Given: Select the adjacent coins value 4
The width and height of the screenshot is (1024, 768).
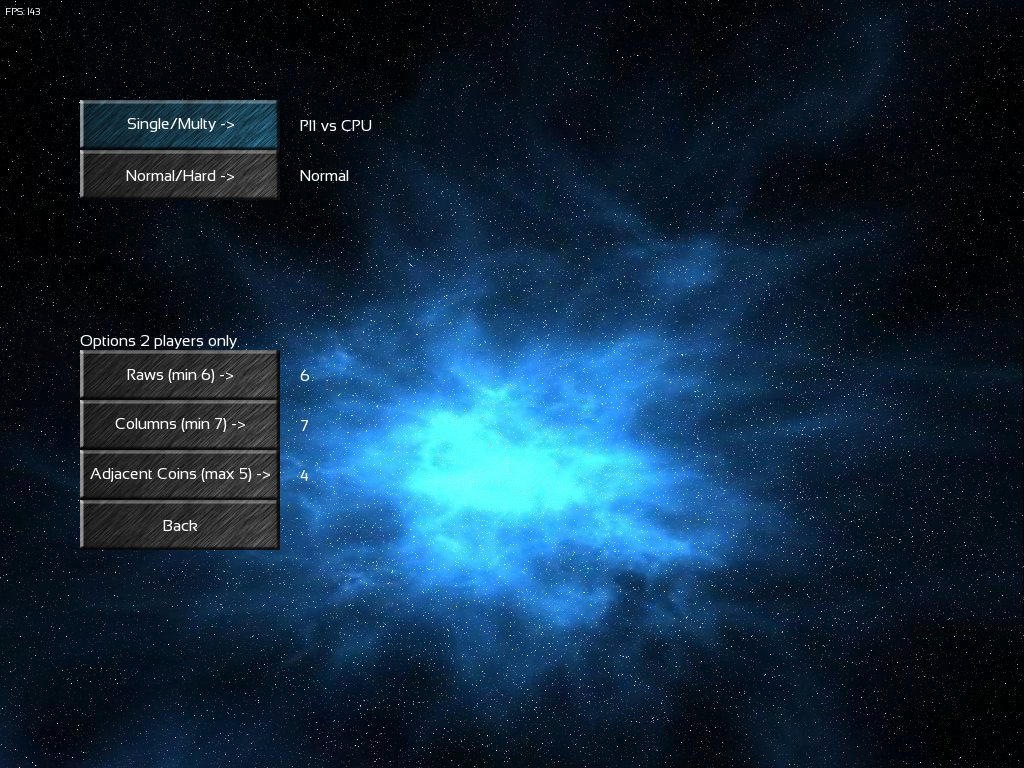Looking at the screenshot, I should 304,476.
